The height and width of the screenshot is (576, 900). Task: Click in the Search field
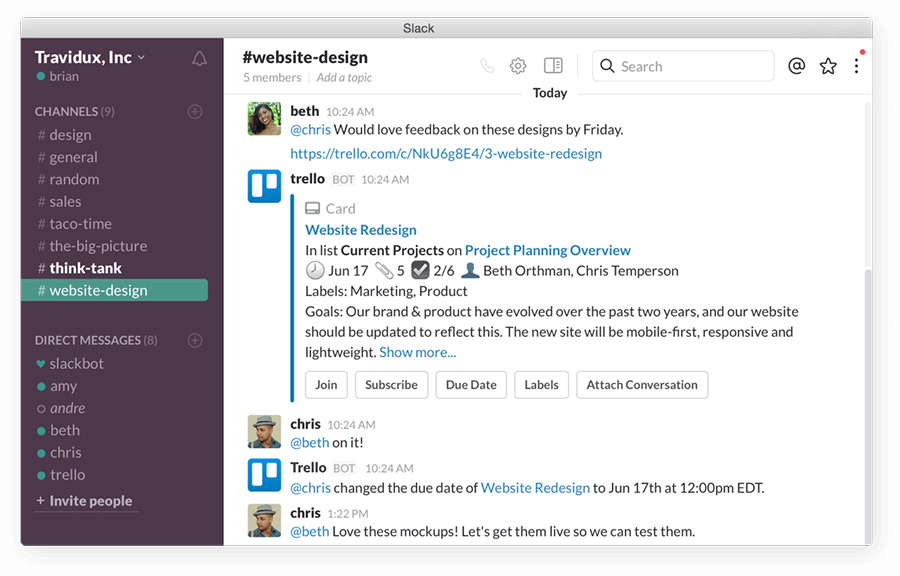683,66
